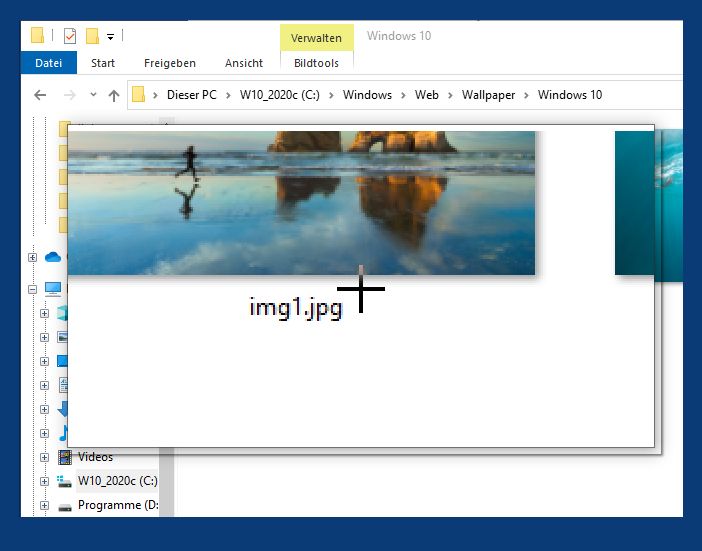Expand the Programme (D:) tree node

(44, 505)
